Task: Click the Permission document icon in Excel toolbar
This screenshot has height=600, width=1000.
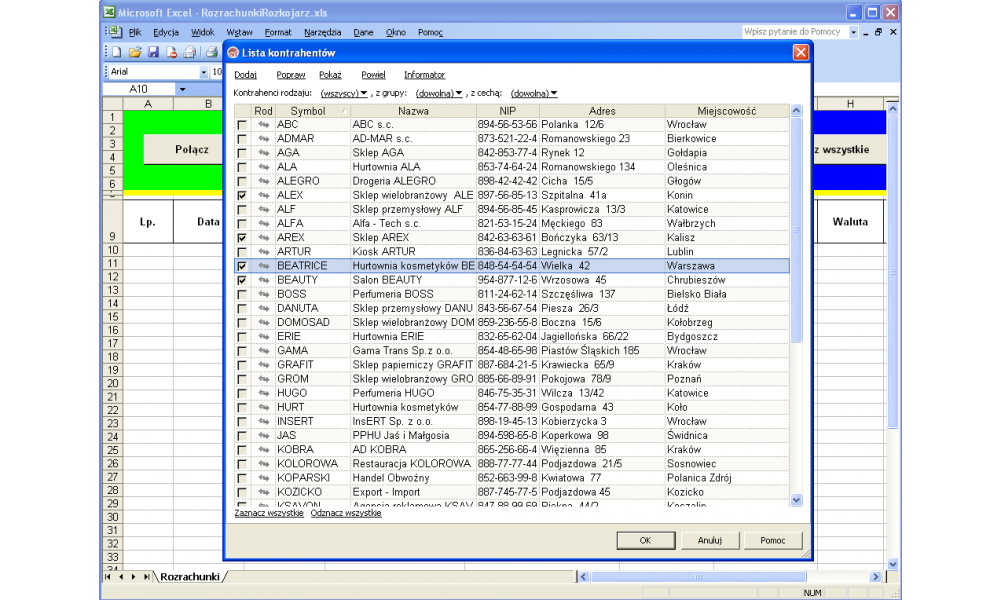Action: pyautogui.click(x=172, y=52)
